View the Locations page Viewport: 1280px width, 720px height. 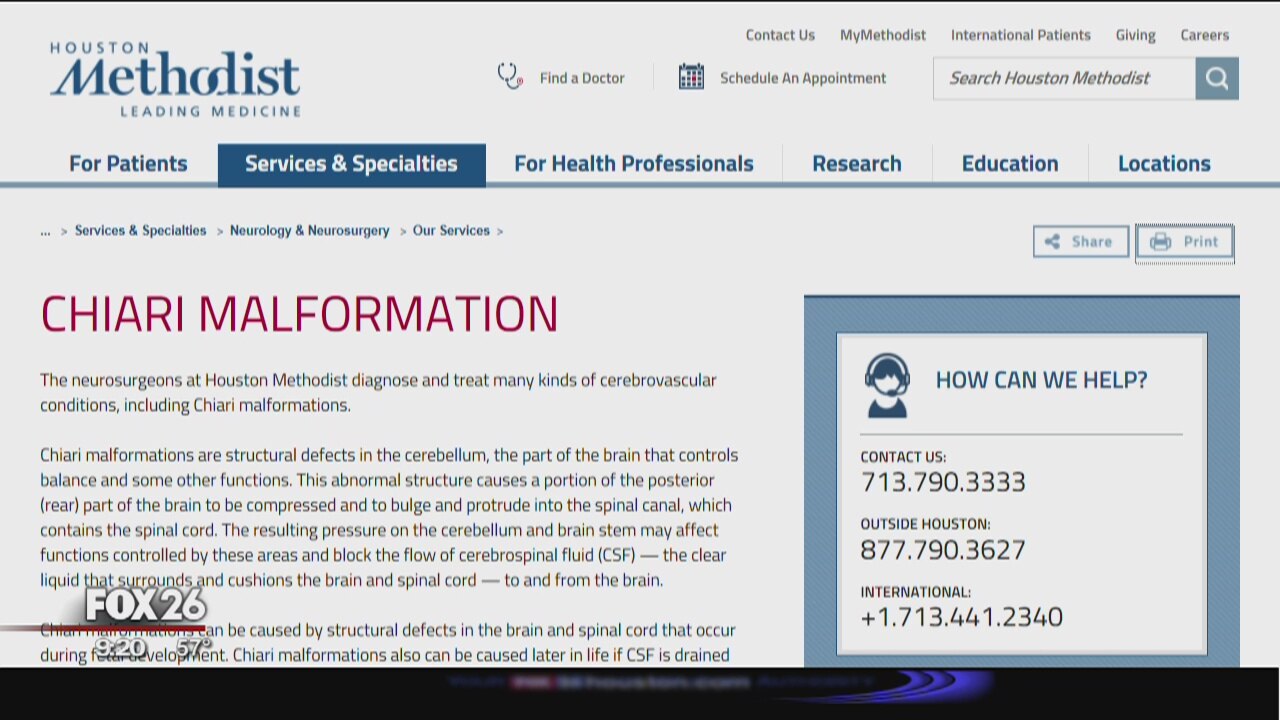coord(1164,164)
